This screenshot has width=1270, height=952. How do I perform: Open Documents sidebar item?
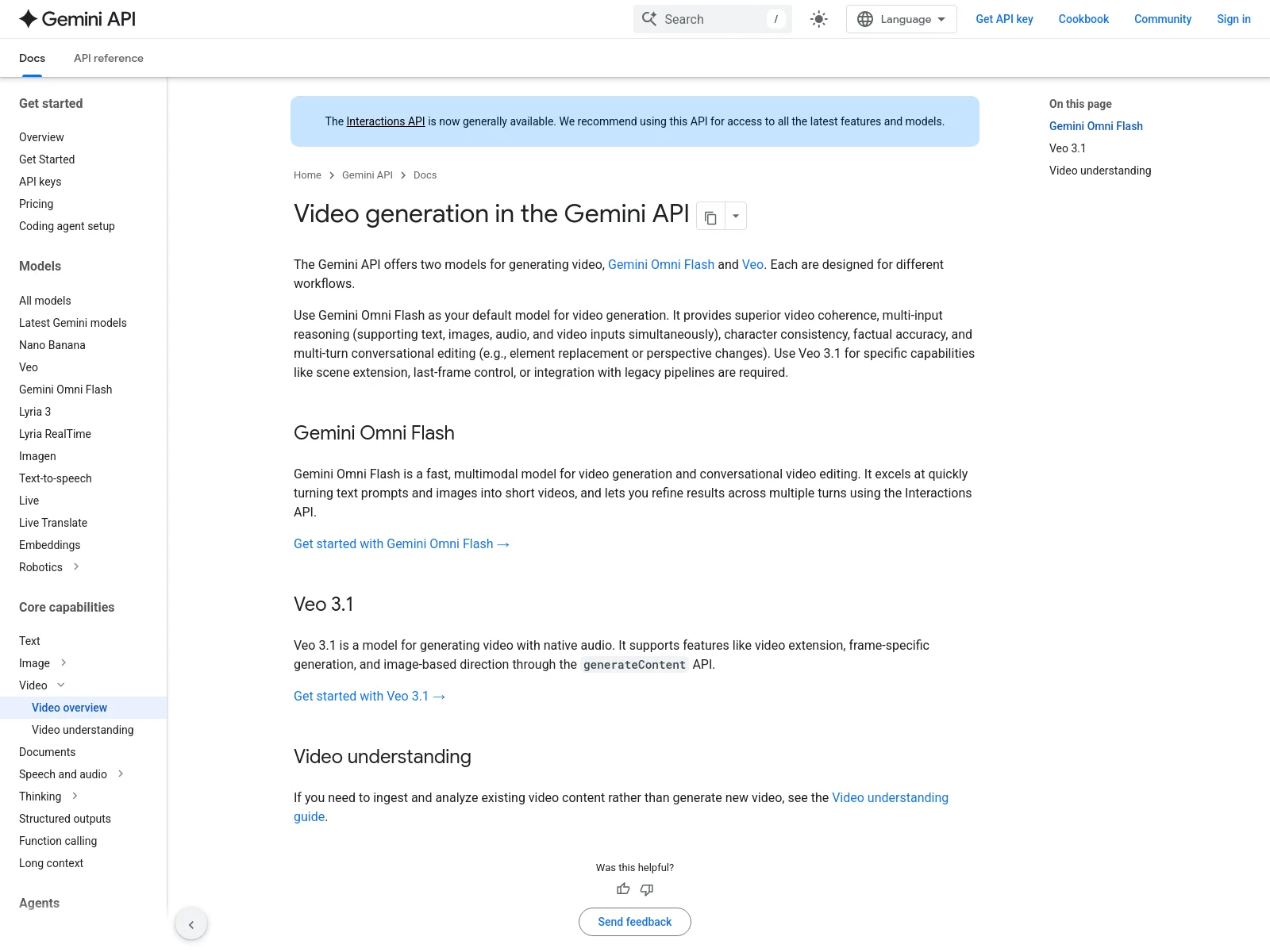pos(48,752)
